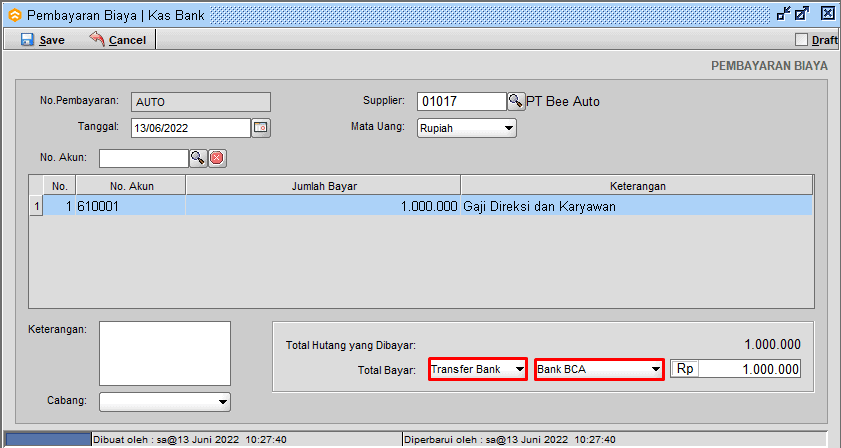Click the Rp currency label

(x=685, y=369)
